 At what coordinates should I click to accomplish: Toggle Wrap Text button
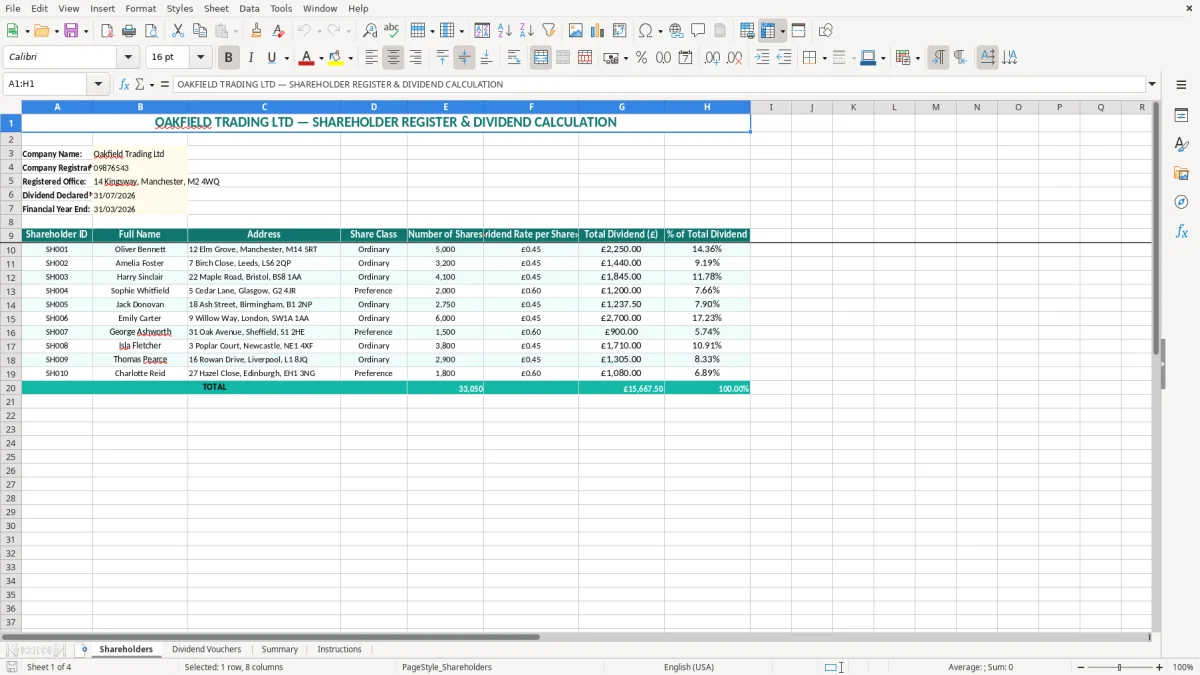tap(514, 58)
